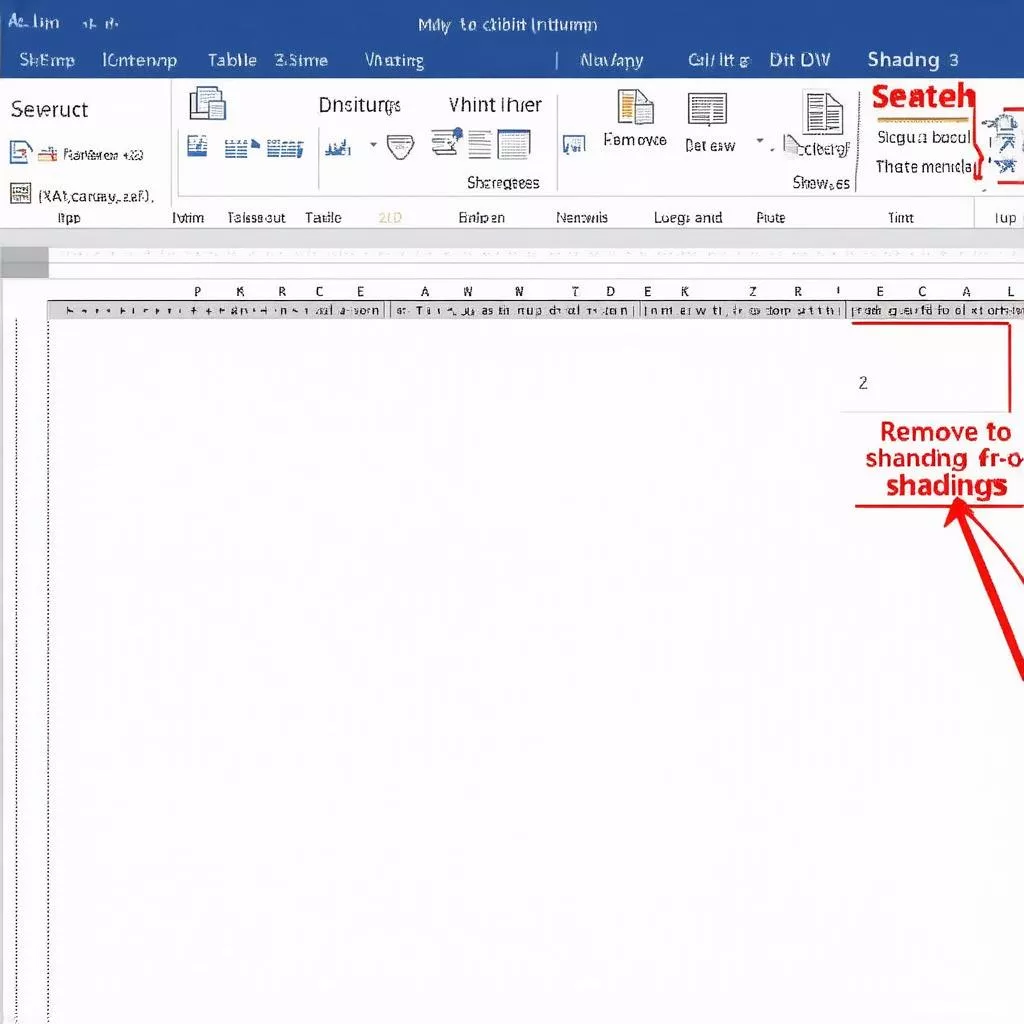Open the Shaw.es dropdown in the ribbon
The image size is (1024, 1024).
point(822,184)
